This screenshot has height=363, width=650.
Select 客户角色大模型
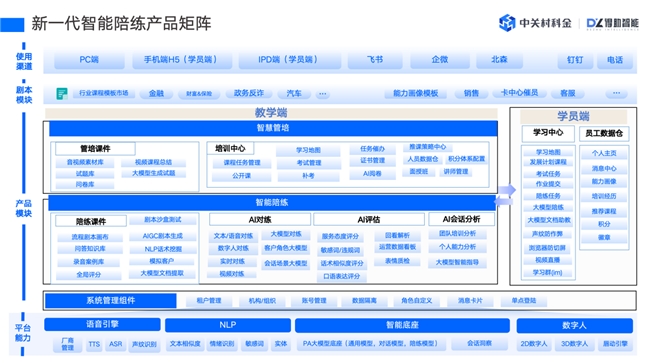coord(286,248)
